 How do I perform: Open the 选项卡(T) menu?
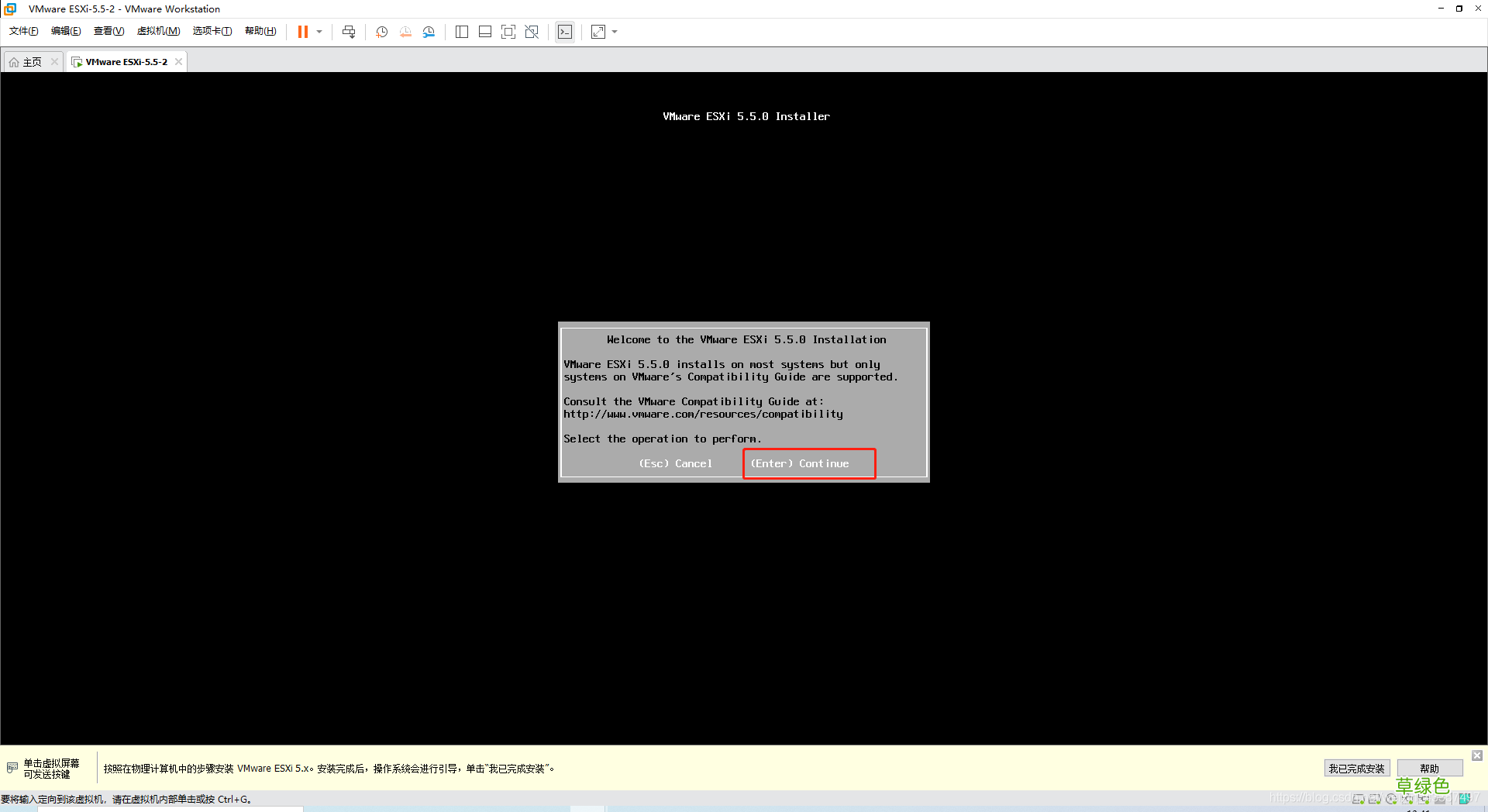coord(212,31)
